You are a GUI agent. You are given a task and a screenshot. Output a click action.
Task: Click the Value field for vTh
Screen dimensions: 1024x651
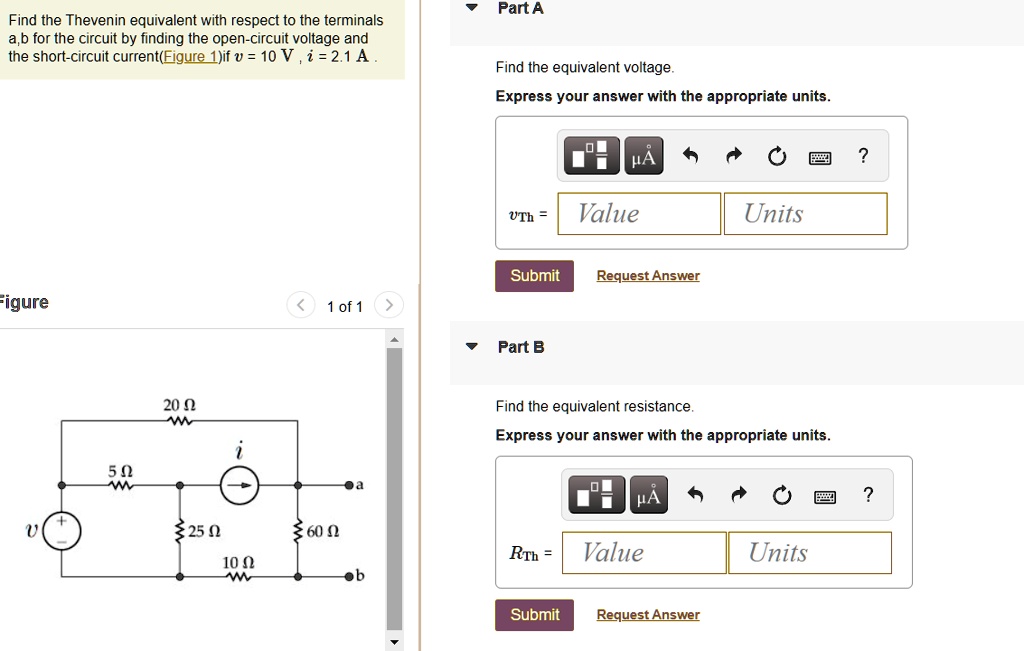tap(638, 213)
